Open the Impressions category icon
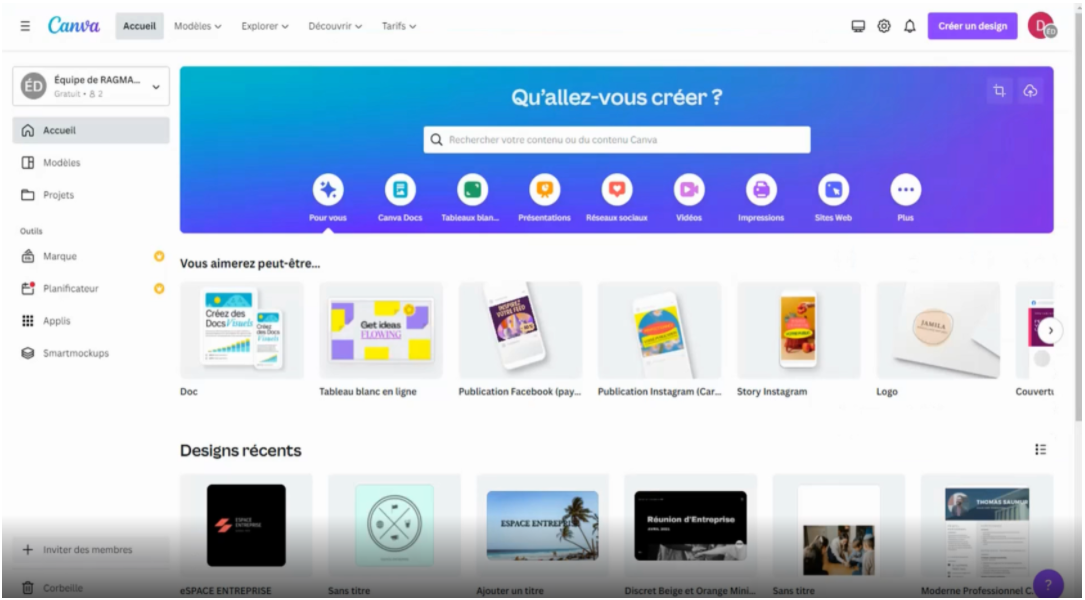1085x600 pixels. click(761, 189)
